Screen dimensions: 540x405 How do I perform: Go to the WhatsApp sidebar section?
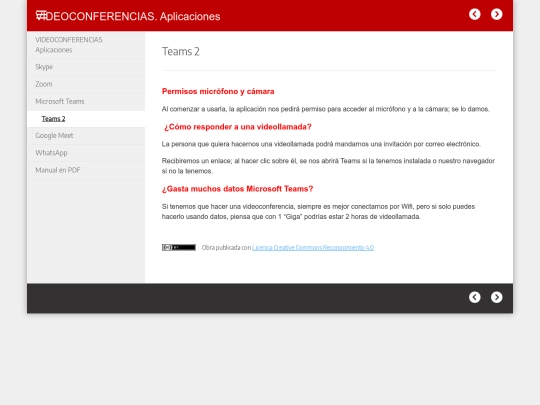pyautogui.click(x=86, y=153)
